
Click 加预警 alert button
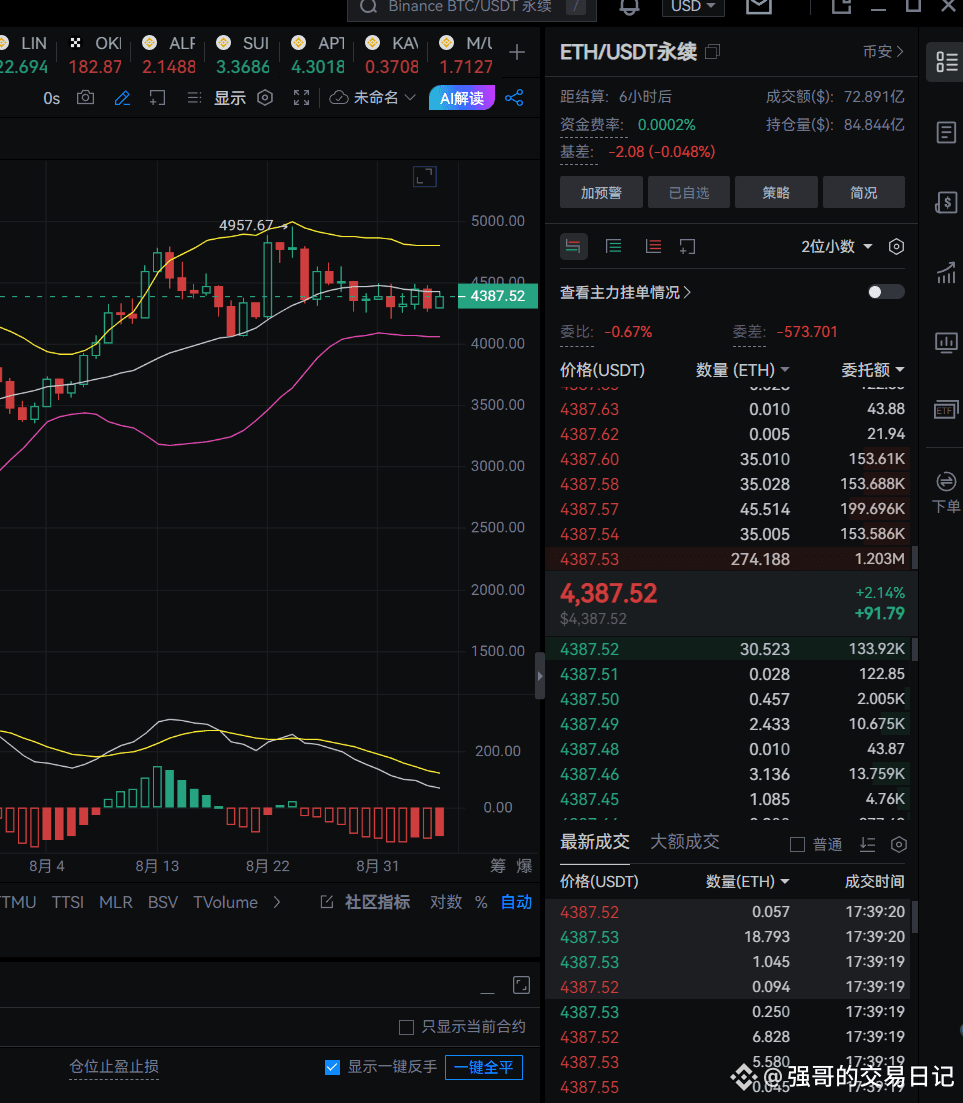pos(601,192)
